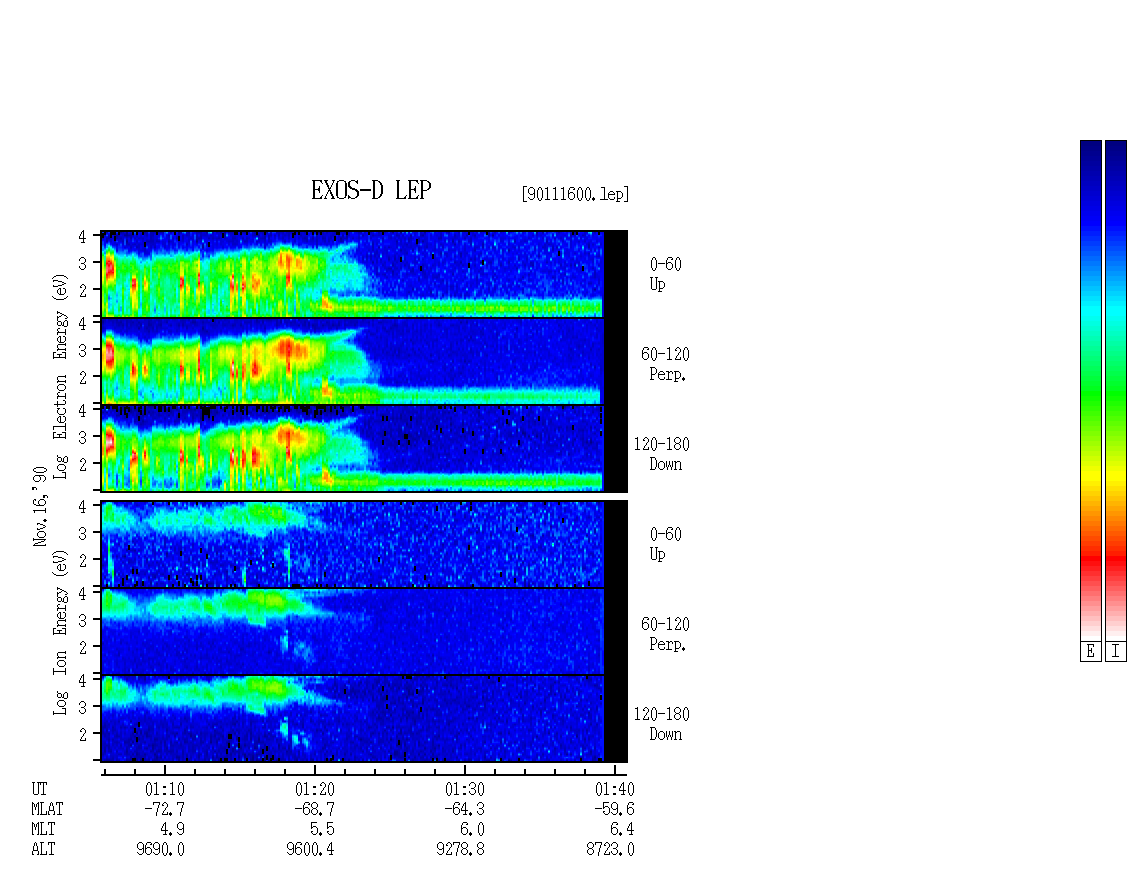Click the 120-180 Down label beside electron panels
The image size is (1130, 875).
(x=662, y=454)
